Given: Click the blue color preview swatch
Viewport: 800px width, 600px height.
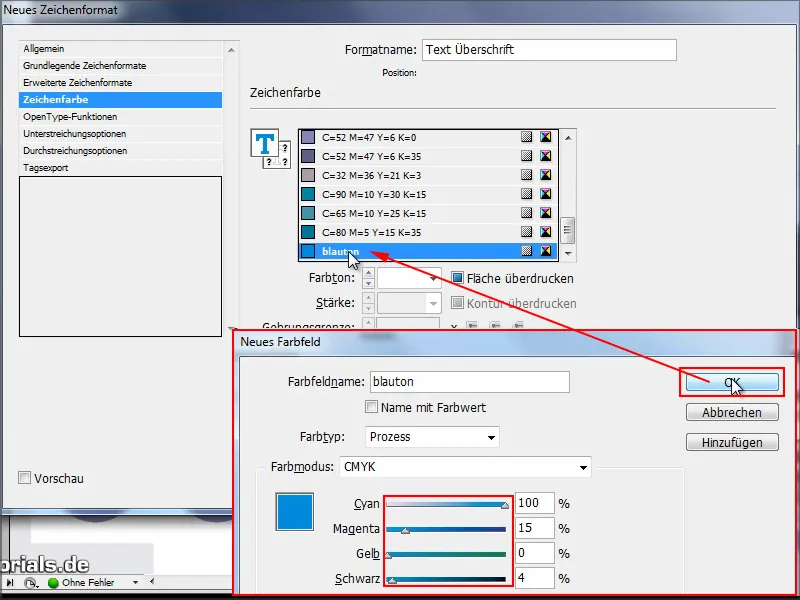Looking at the screenshot, I should pos(294,512).
